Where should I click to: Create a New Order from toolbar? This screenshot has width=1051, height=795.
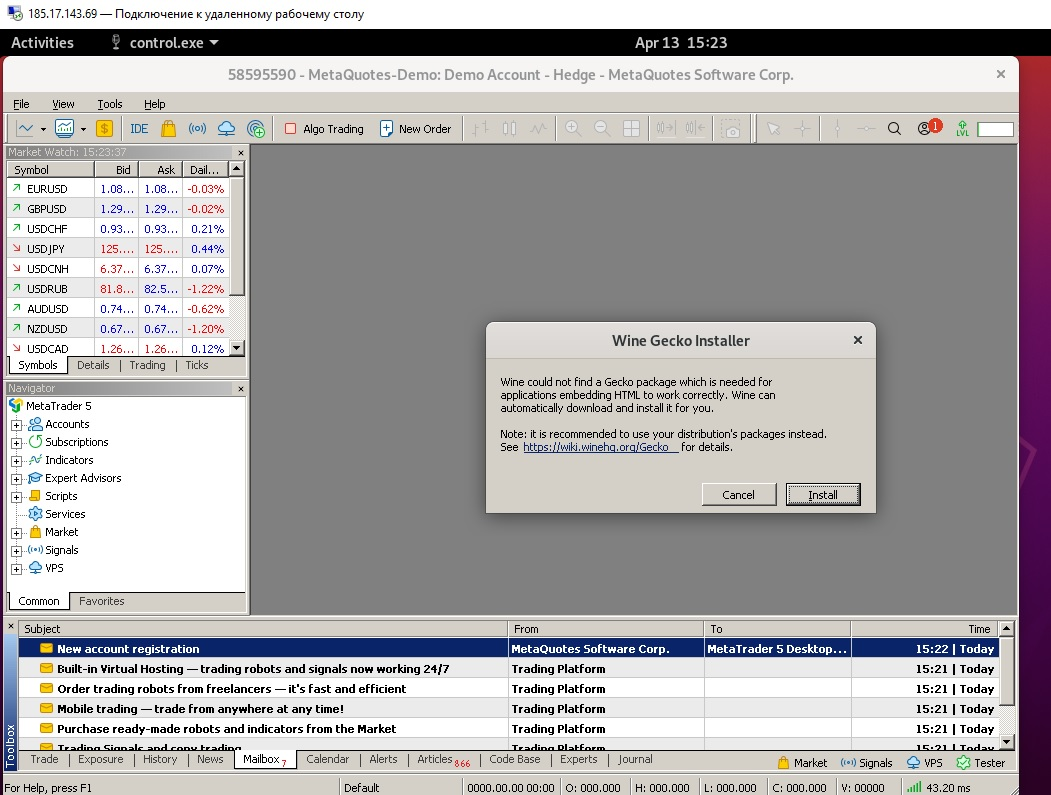416,129
